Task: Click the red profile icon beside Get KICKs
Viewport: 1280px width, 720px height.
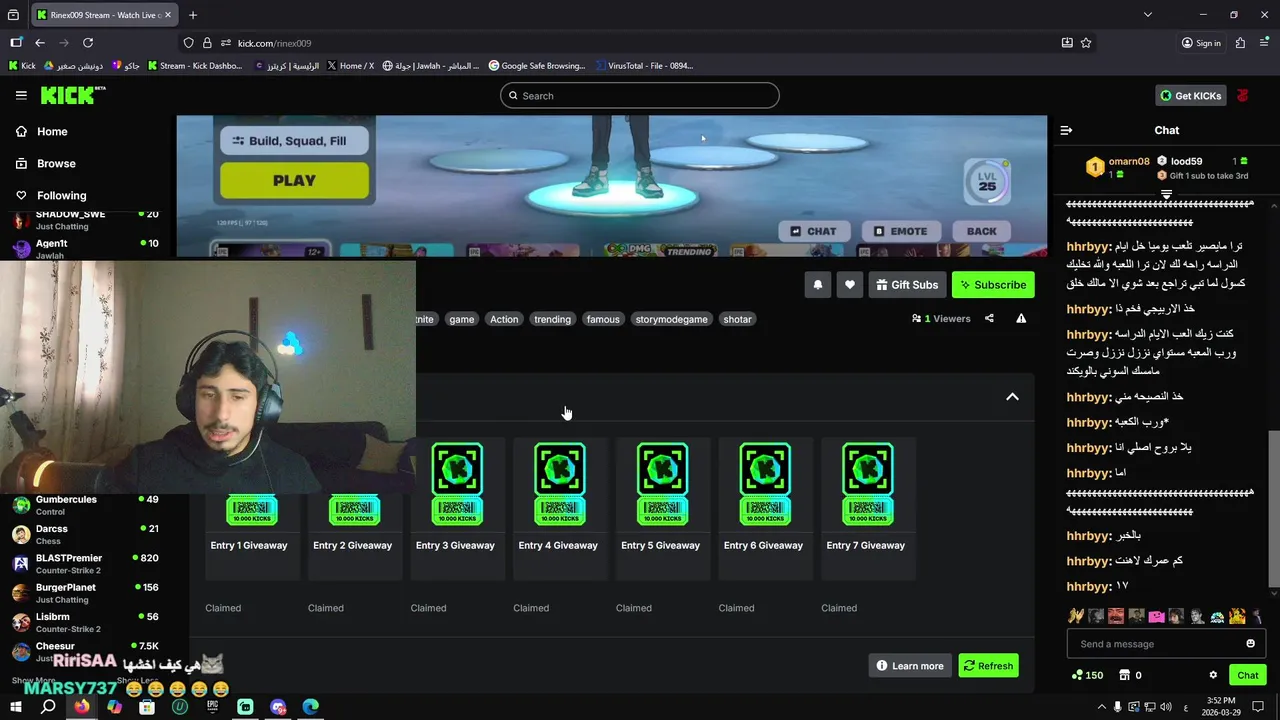Action: 1243,96
